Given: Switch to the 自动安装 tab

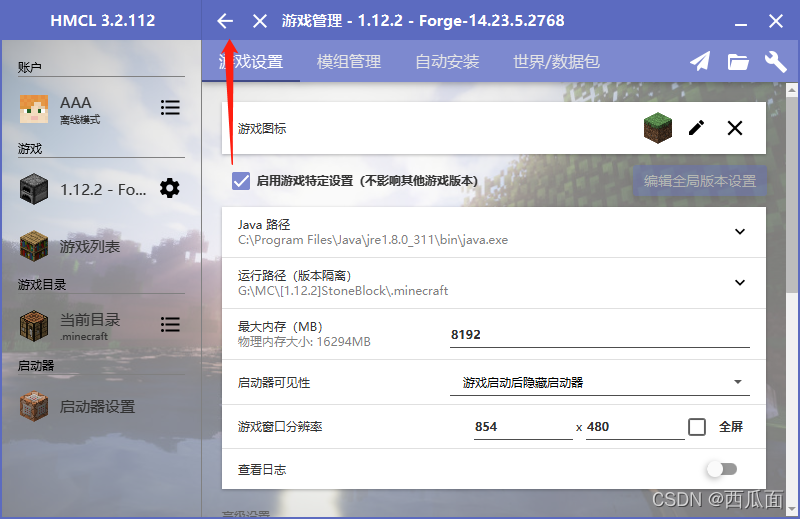Looking at the screenshot, I should coord(447,62).
